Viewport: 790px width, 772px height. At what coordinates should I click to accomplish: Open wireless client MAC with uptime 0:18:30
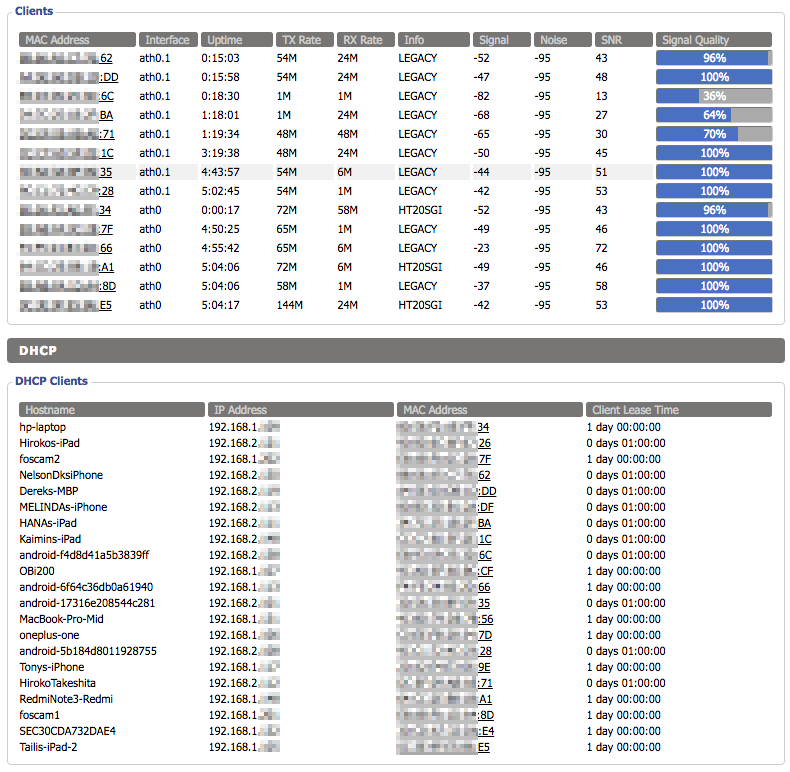click(66, 96)
